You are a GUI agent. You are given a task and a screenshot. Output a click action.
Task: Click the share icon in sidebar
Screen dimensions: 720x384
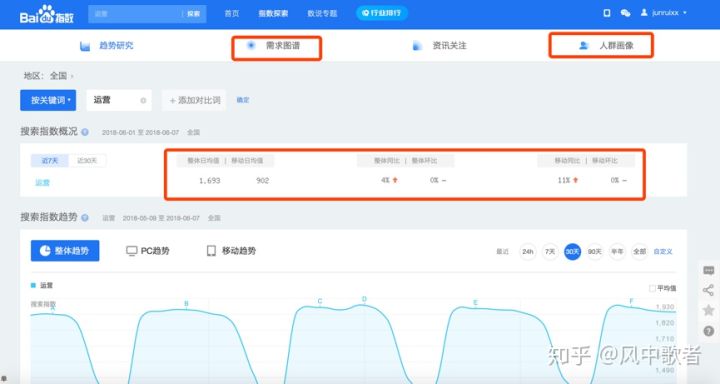click(709, 290)
